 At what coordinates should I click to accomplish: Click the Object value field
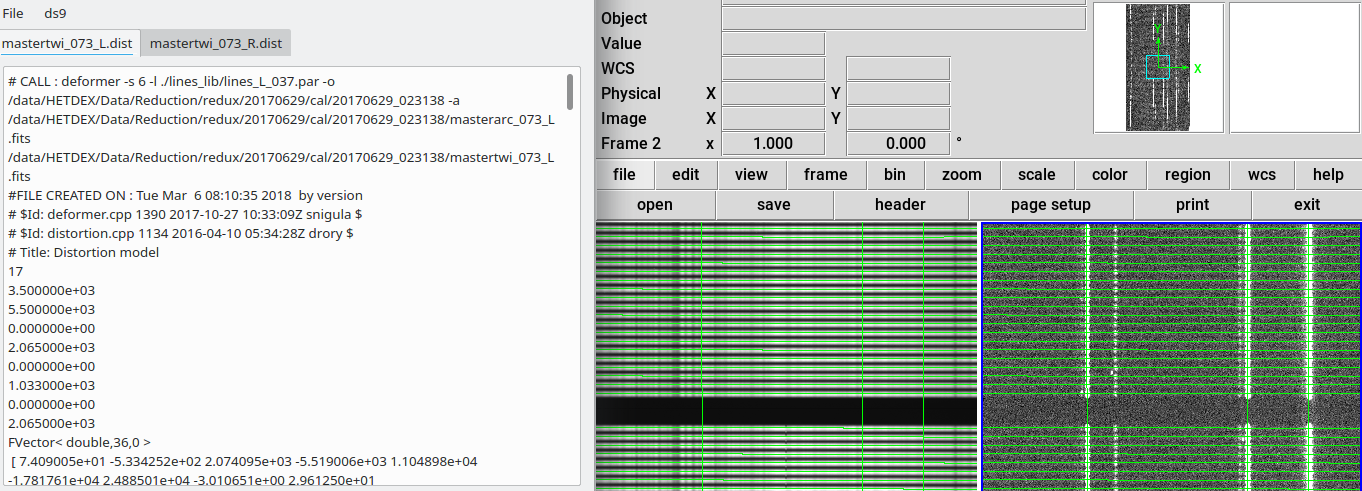903,19
